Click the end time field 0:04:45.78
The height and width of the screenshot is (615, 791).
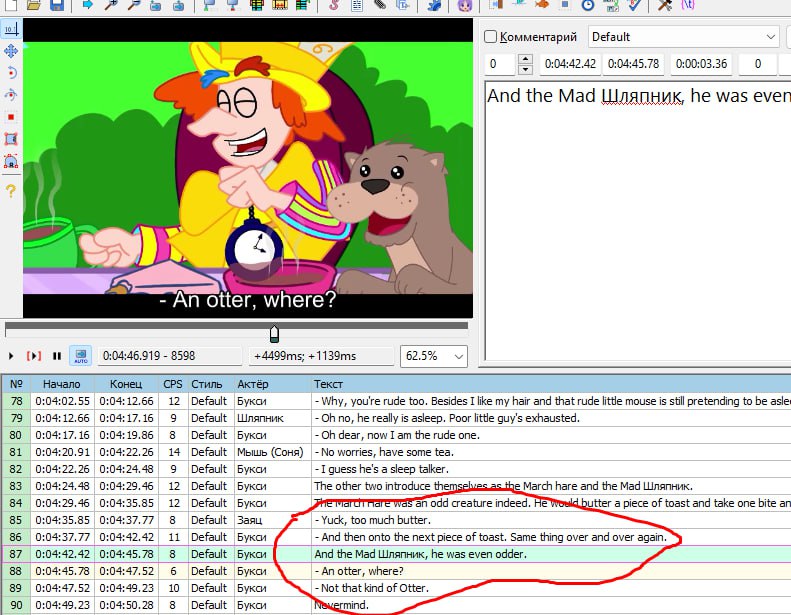coord(634,64)
